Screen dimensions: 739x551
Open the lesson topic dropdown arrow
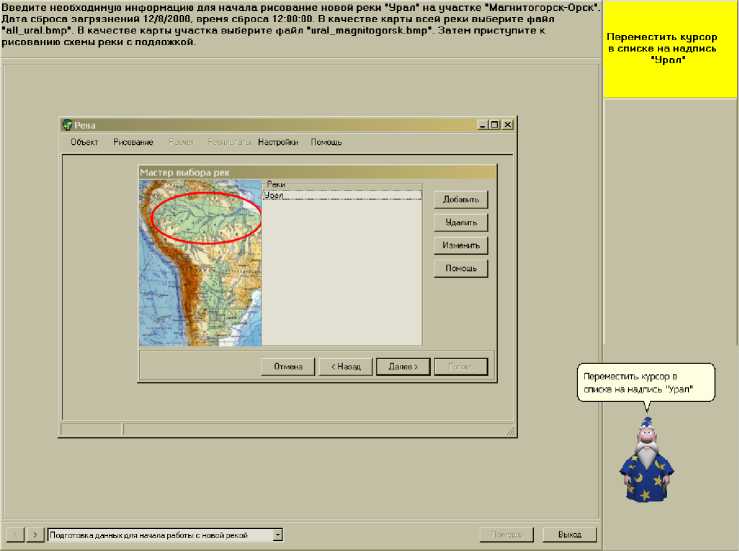click(278, 535)
